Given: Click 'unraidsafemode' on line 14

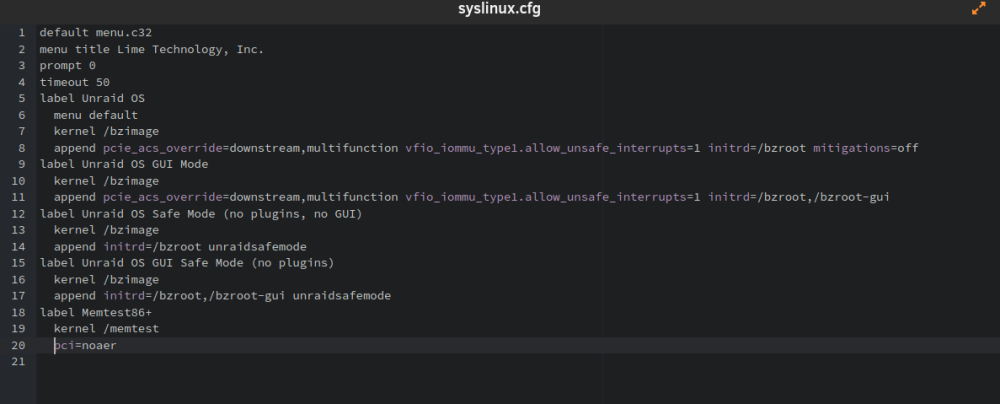Looking at the screenshot, I should (258, 247).
